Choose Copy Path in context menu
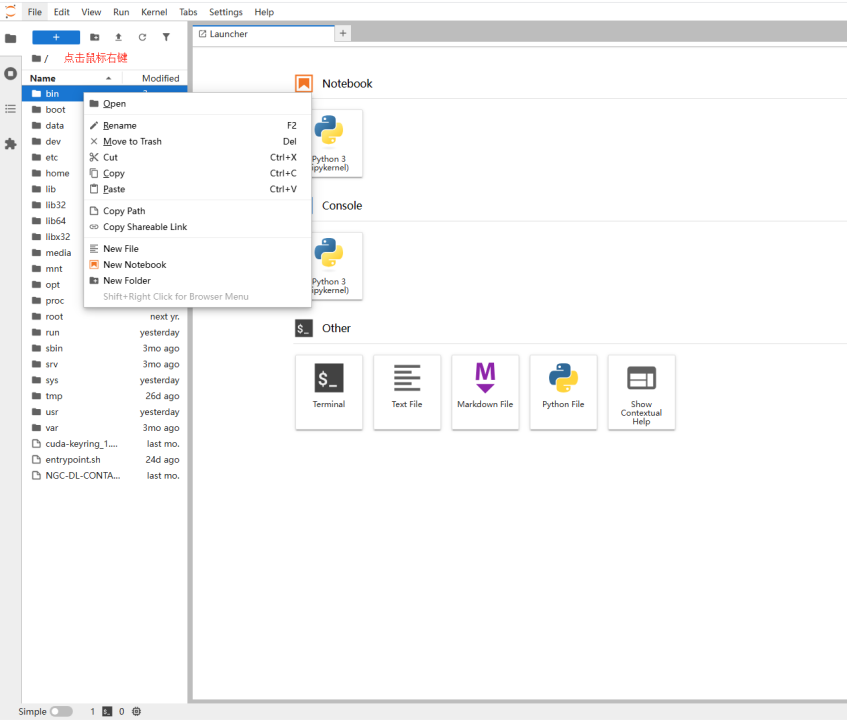847x720 pixels. coord(197,211)
